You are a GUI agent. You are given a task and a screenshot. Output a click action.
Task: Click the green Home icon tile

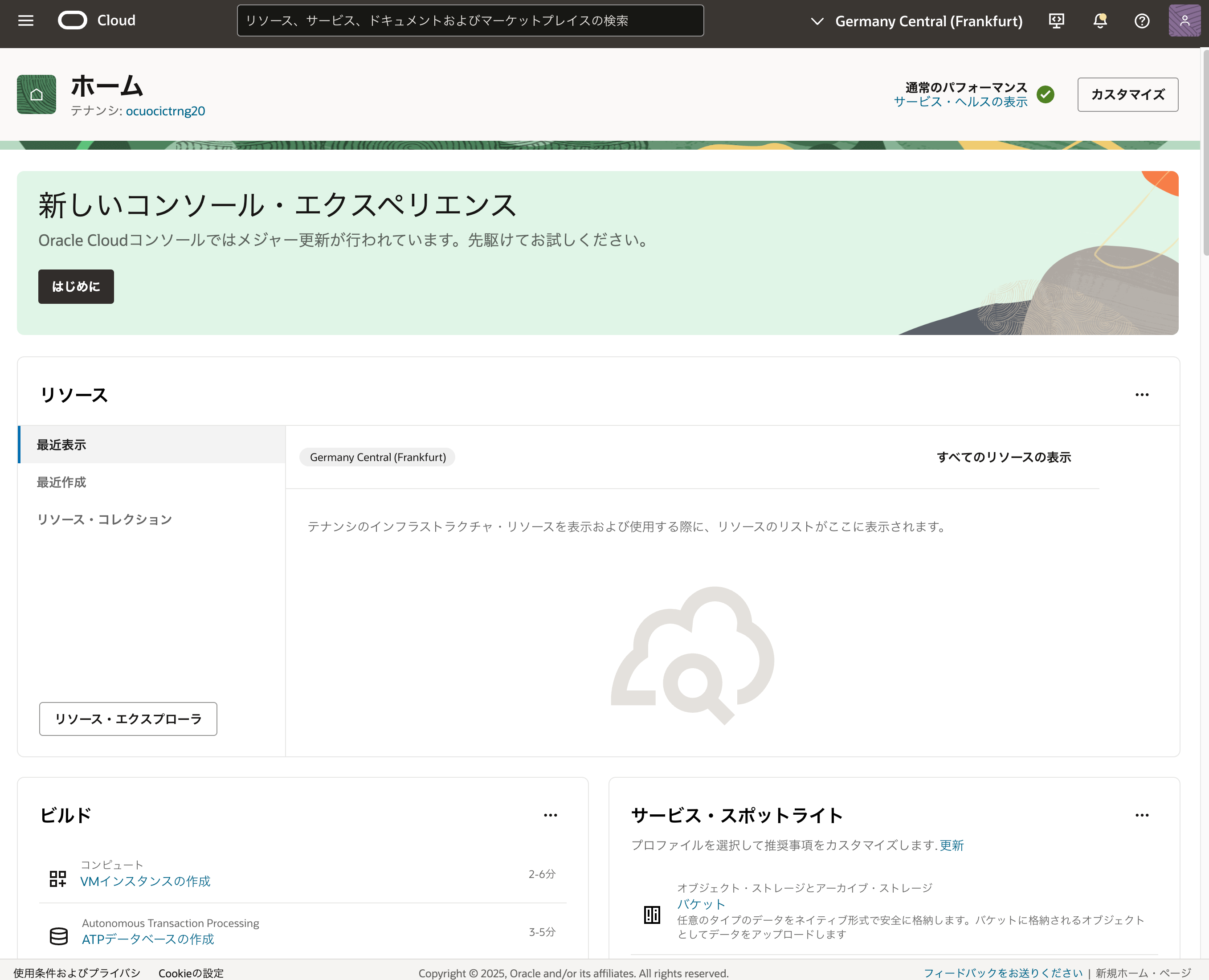[x=37, y=94]
